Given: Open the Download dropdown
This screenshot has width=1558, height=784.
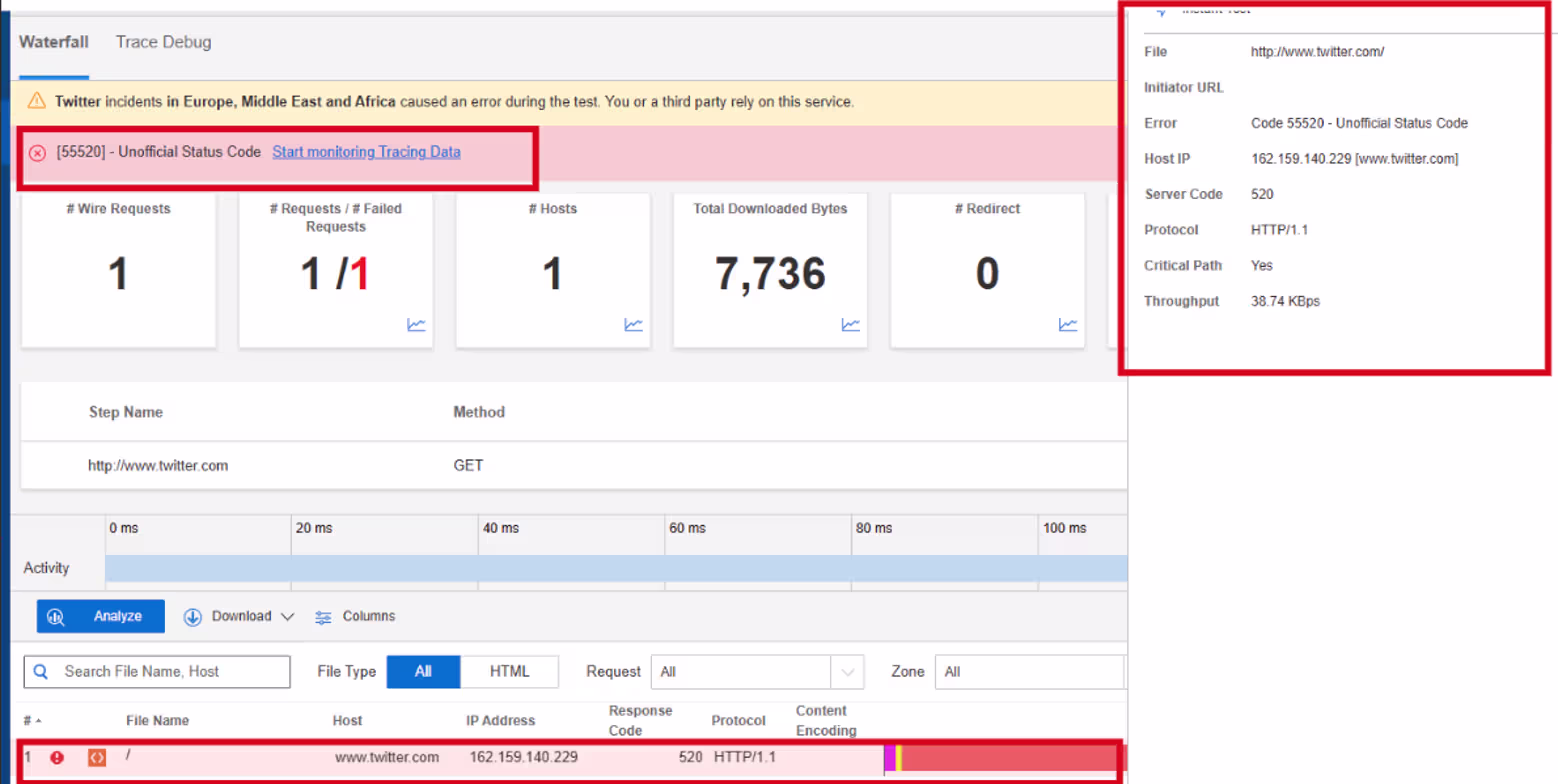Looking at the screenshot, I should tap(239, 616).
